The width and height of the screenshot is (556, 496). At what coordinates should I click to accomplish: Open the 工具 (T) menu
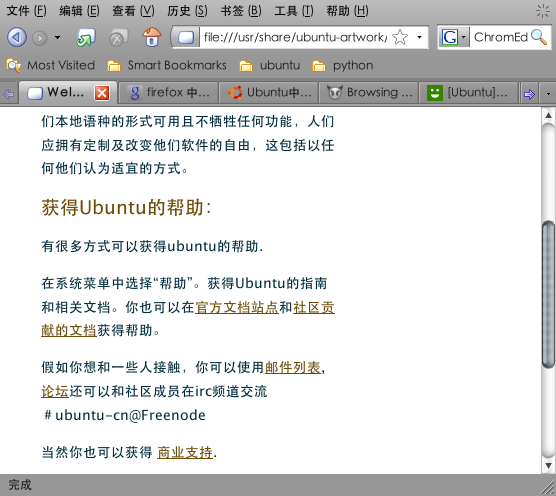tap(294, 11)
